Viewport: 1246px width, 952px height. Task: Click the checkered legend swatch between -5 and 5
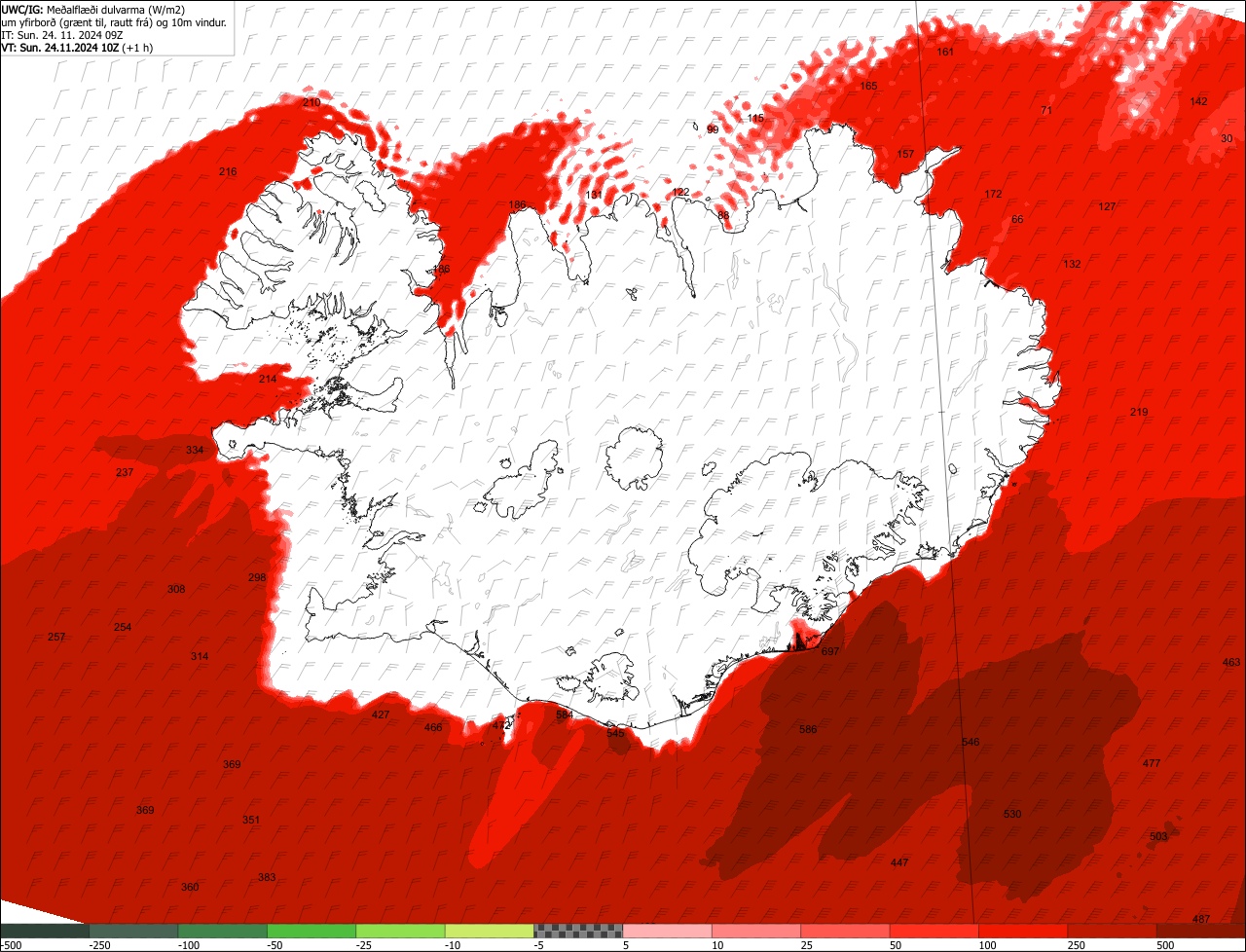578,931
